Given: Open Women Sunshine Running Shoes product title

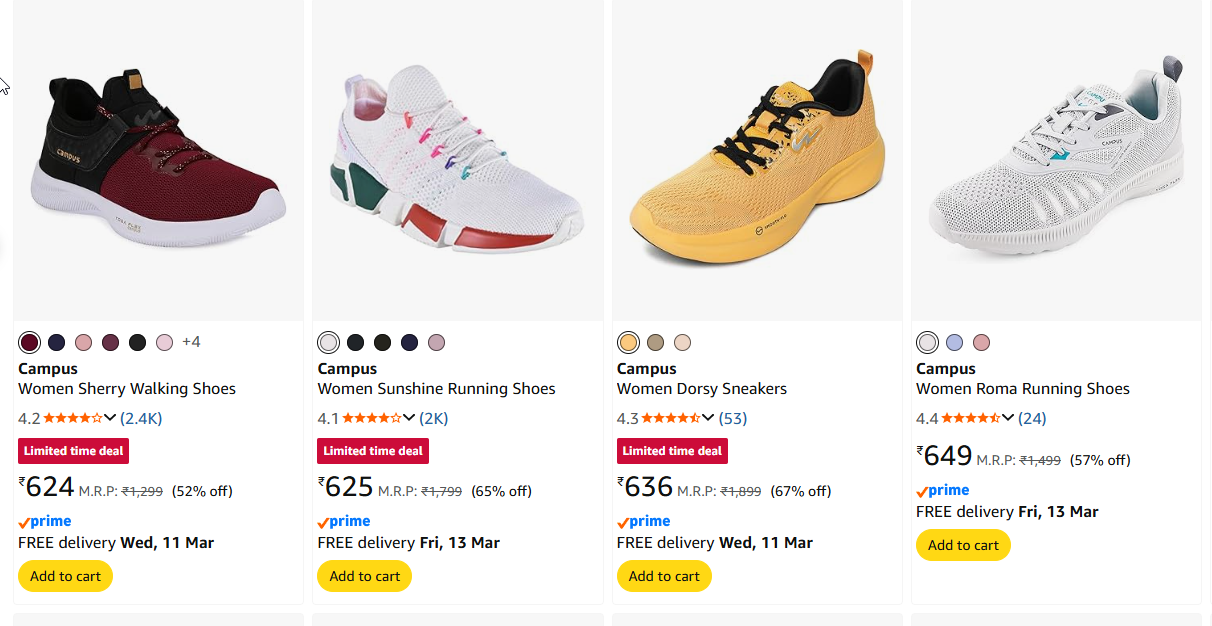Looking at the screenshot, I should coord(436,389).
